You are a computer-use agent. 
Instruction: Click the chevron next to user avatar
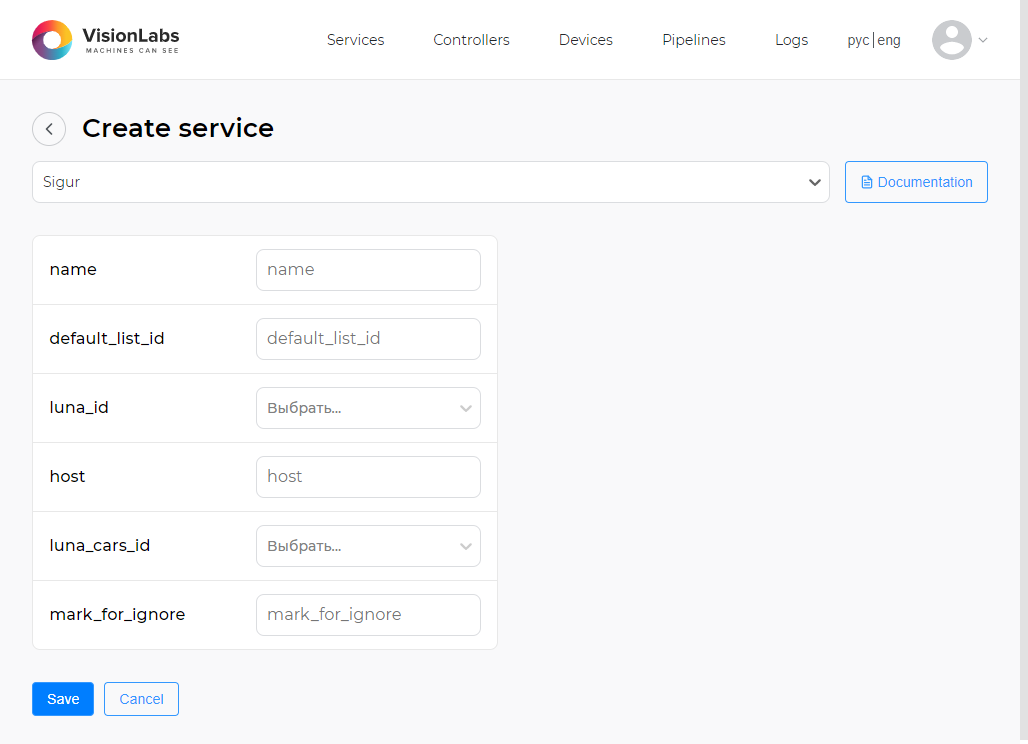coord(983,41)
